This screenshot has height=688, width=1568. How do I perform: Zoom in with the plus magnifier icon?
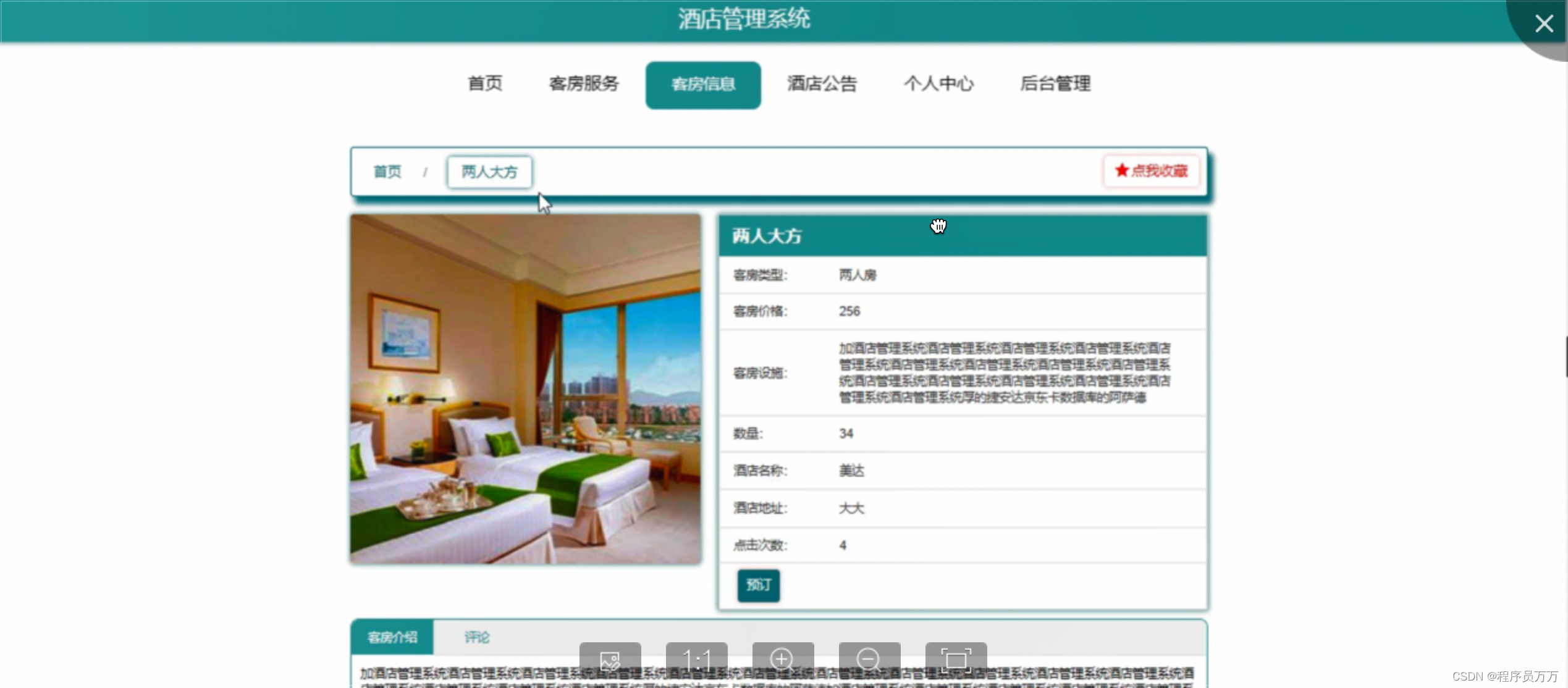pos(782,660)
